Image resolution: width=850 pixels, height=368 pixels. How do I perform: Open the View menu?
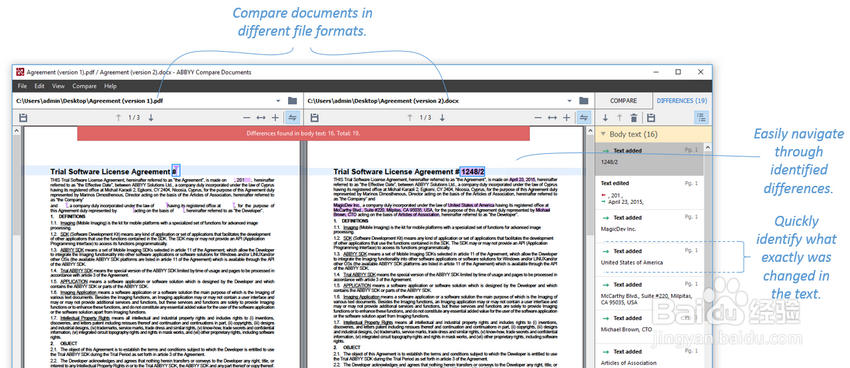[58, 86]
